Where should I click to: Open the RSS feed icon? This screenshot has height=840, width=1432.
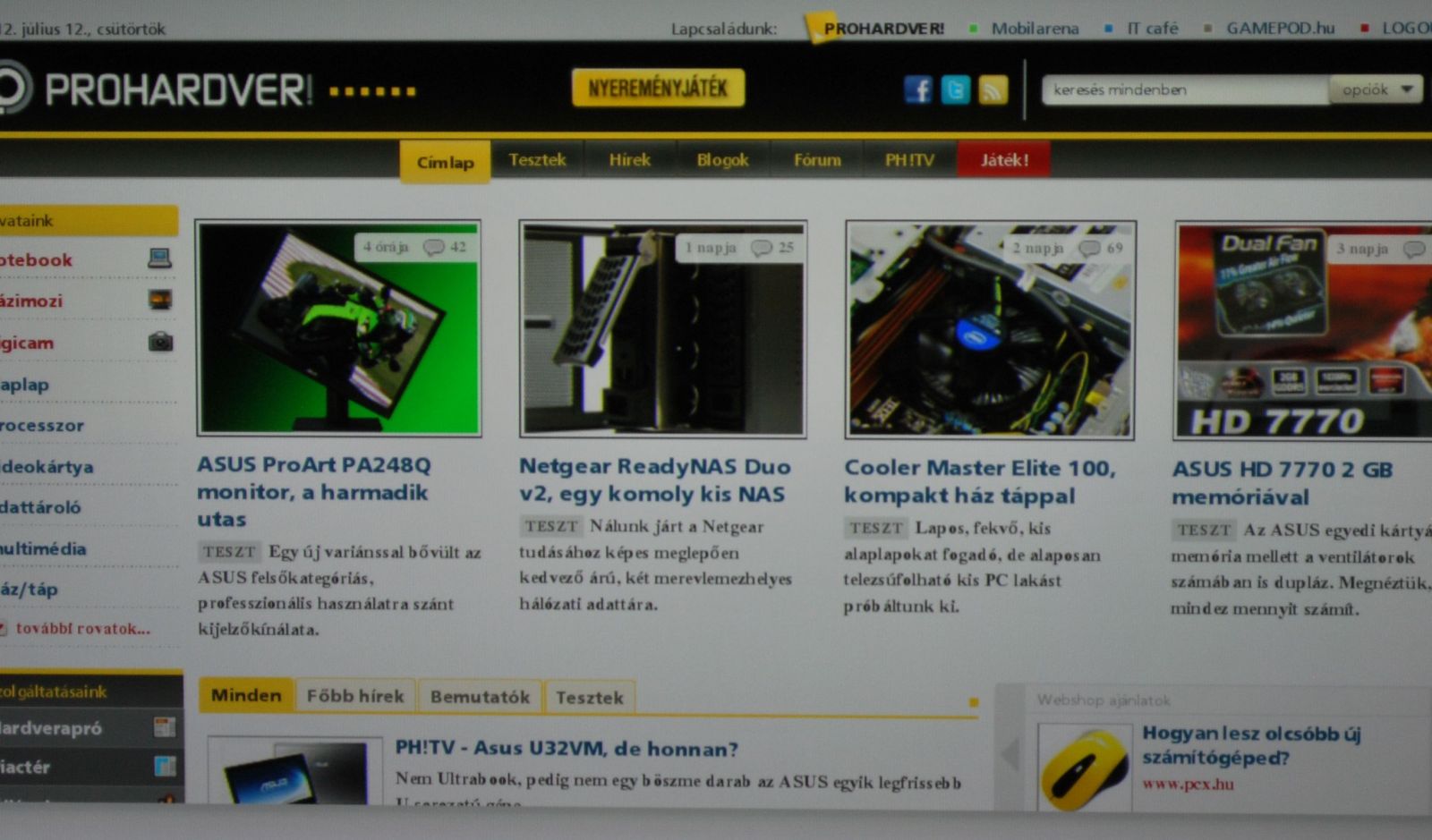pos(993,89)
